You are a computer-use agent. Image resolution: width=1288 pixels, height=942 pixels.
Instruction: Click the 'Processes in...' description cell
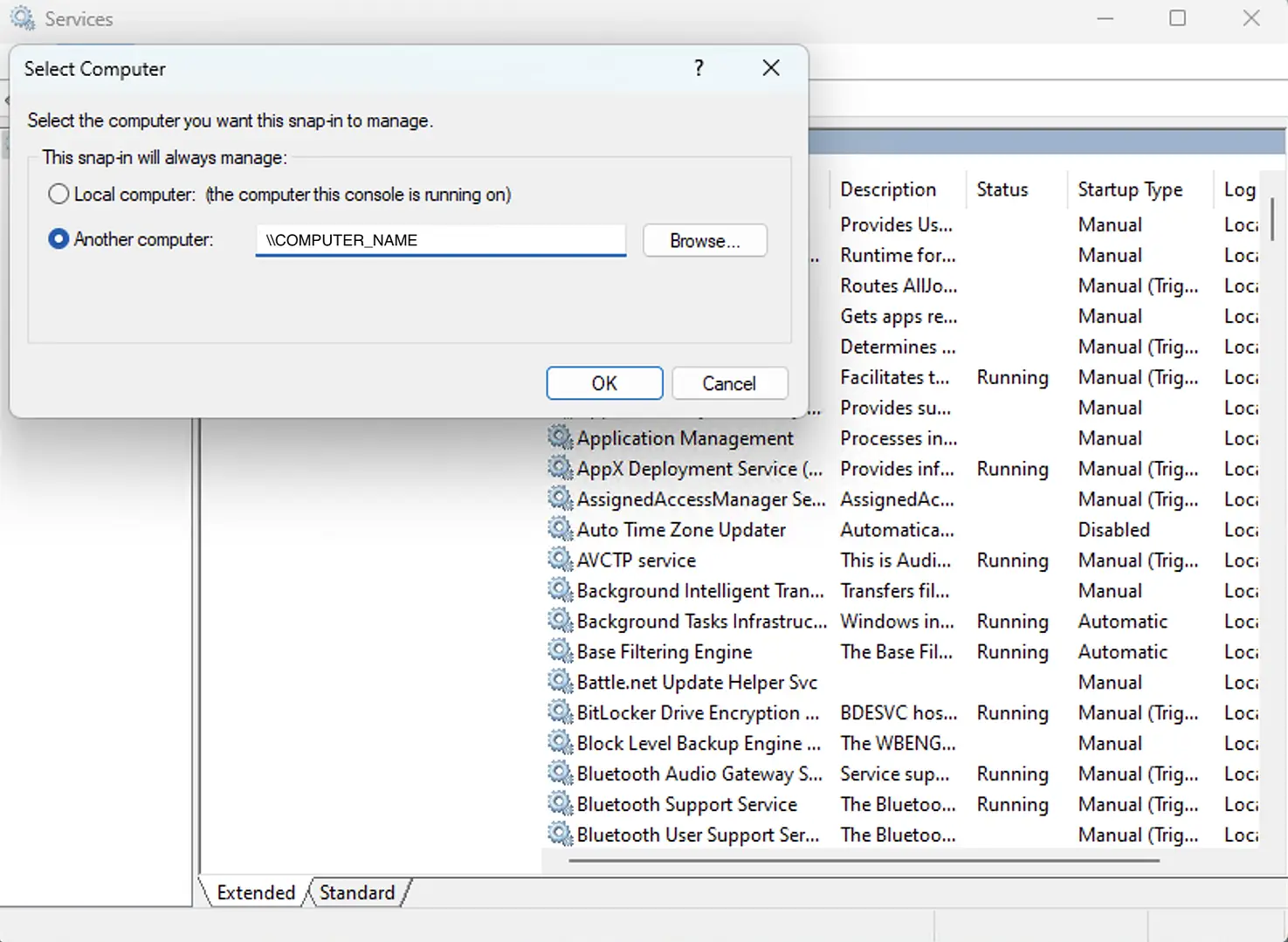tap(899, 438)
